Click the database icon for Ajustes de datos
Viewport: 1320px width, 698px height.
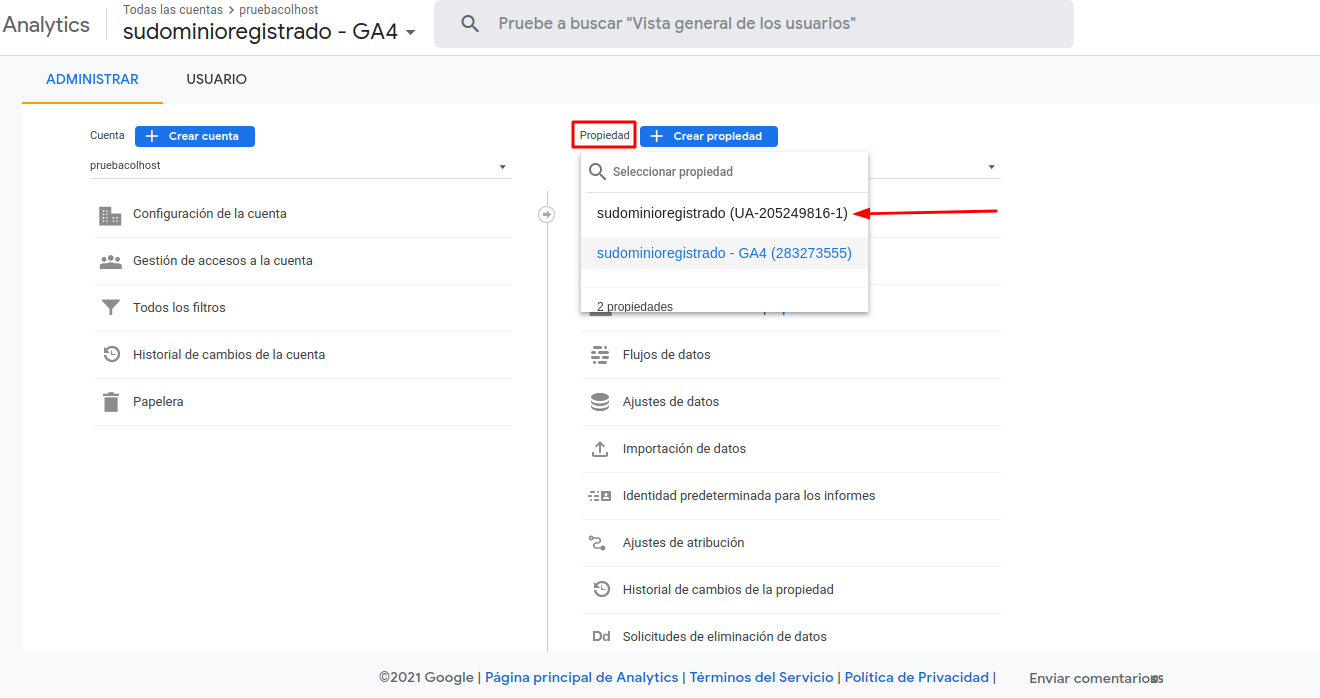(600, 402)
